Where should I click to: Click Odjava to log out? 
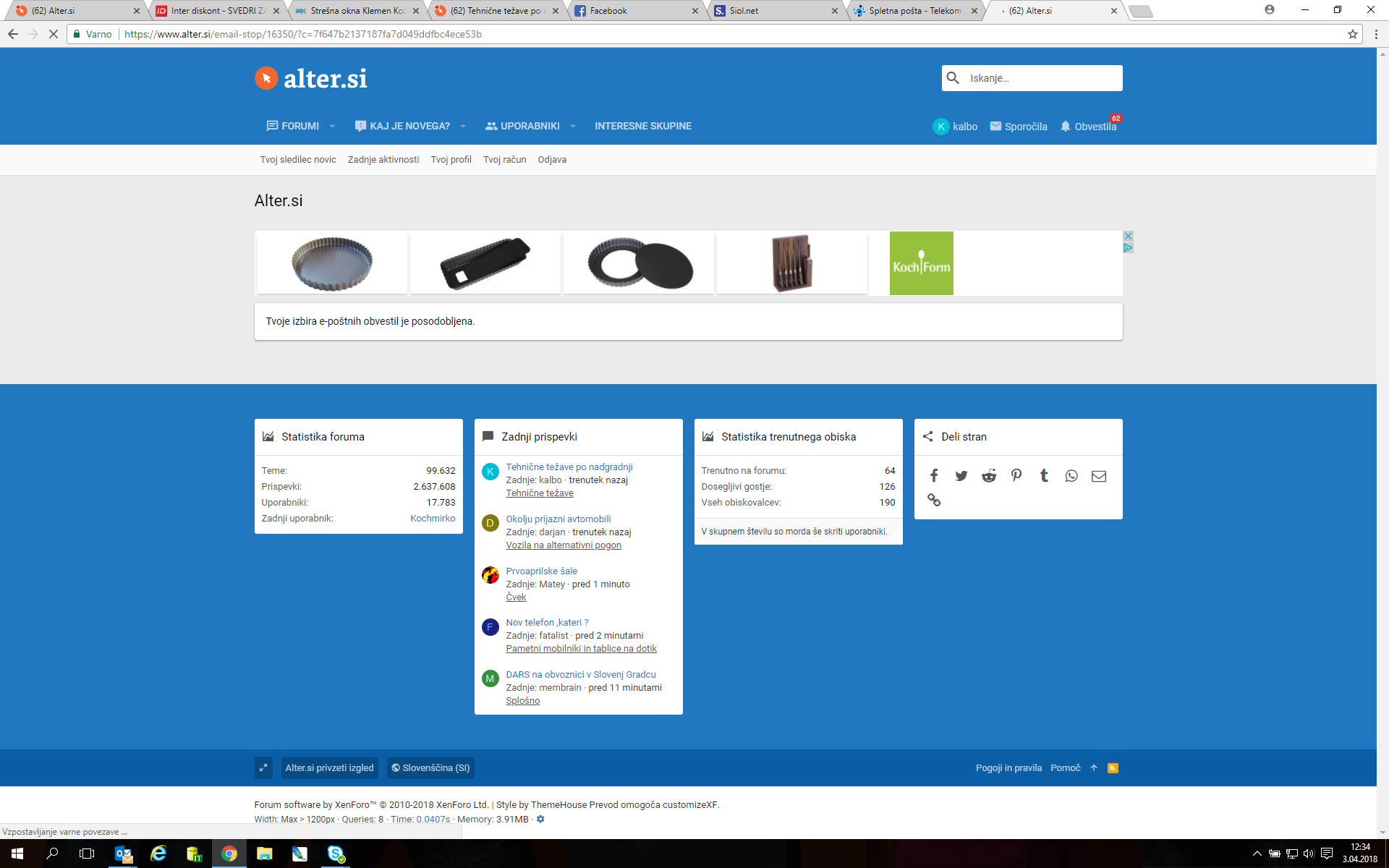pos(552,160)
